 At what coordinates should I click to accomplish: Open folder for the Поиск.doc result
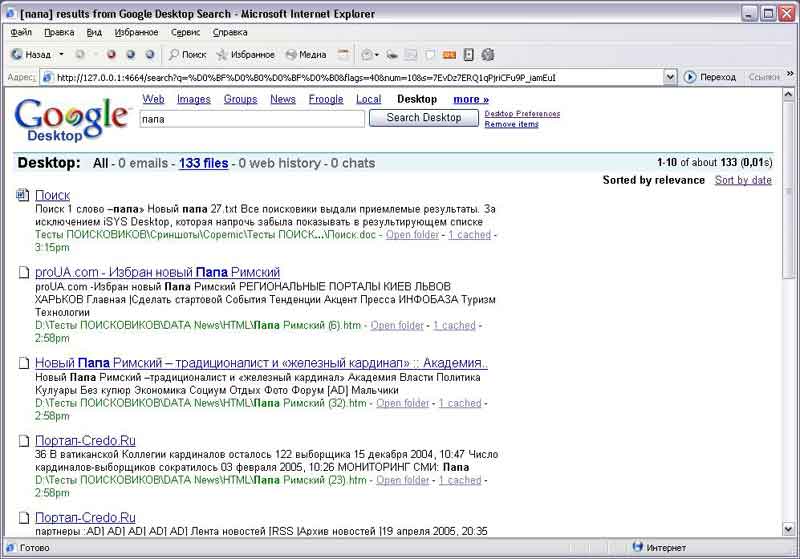point(412,235)
